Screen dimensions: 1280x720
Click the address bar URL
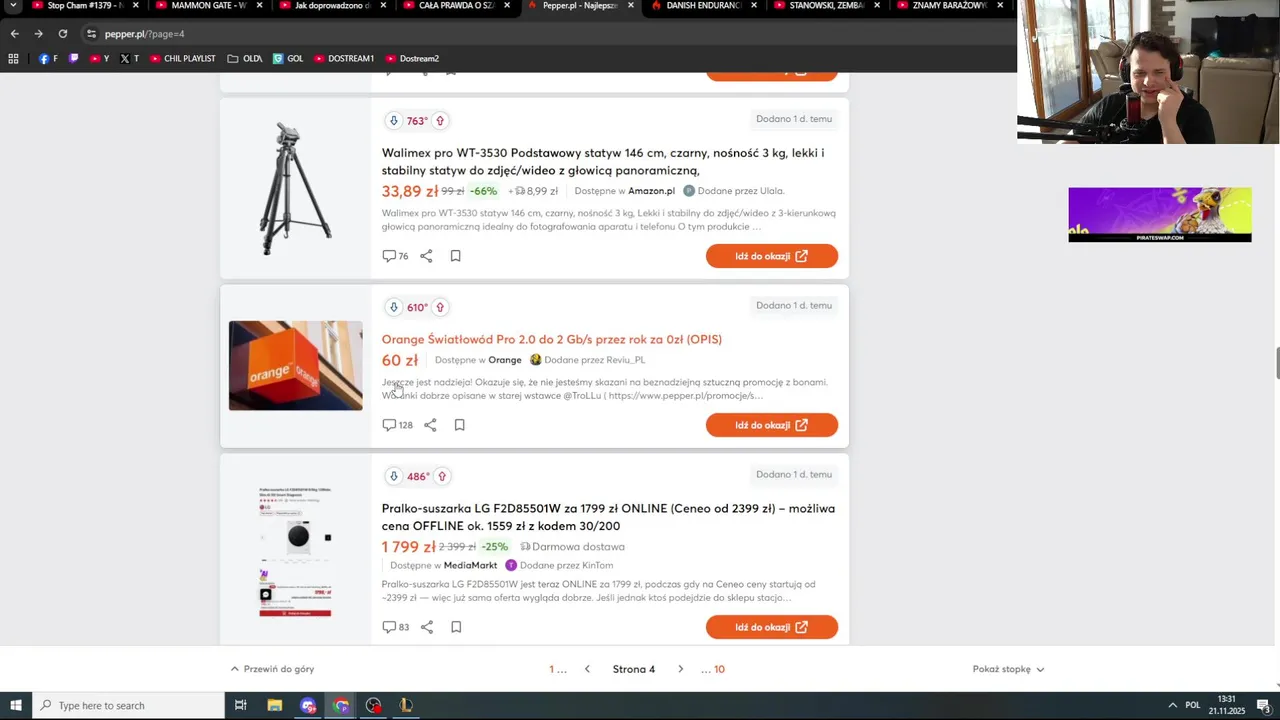coord(145,34)
